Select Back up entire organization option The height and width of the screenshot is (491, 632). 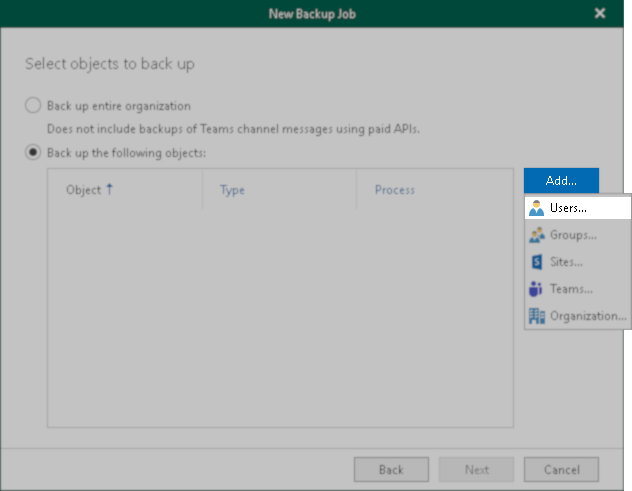point(33,106)
